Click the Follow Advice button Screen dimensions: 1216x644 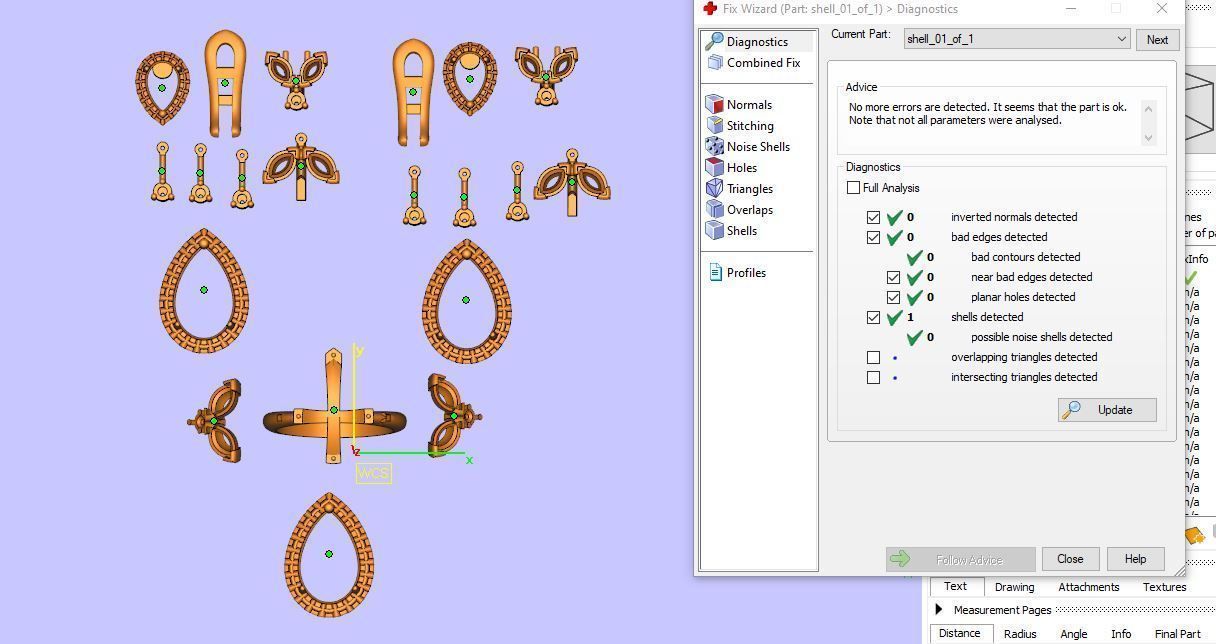[x=960, y=560]
